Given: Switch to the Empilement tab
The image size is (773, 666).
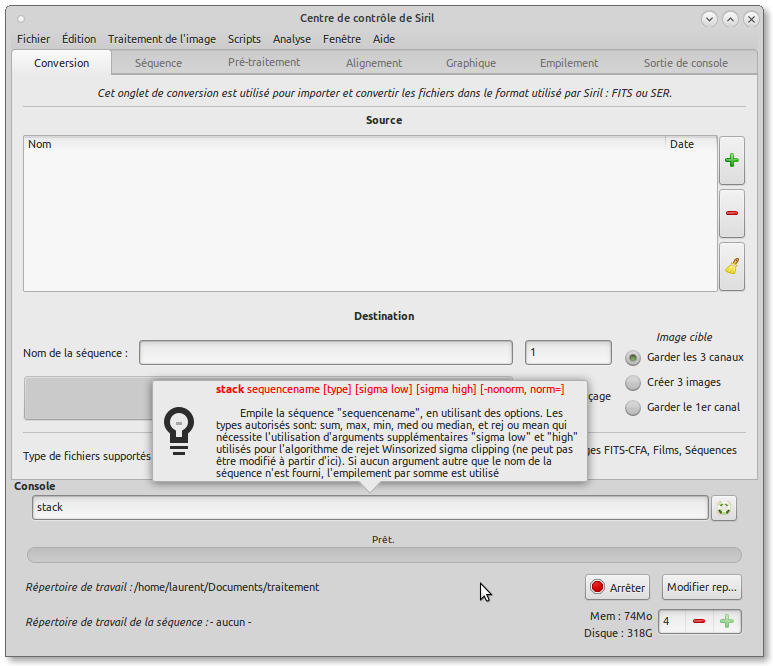Looking at the screenshot, I should pyautogui.click(x=569, y=63).
